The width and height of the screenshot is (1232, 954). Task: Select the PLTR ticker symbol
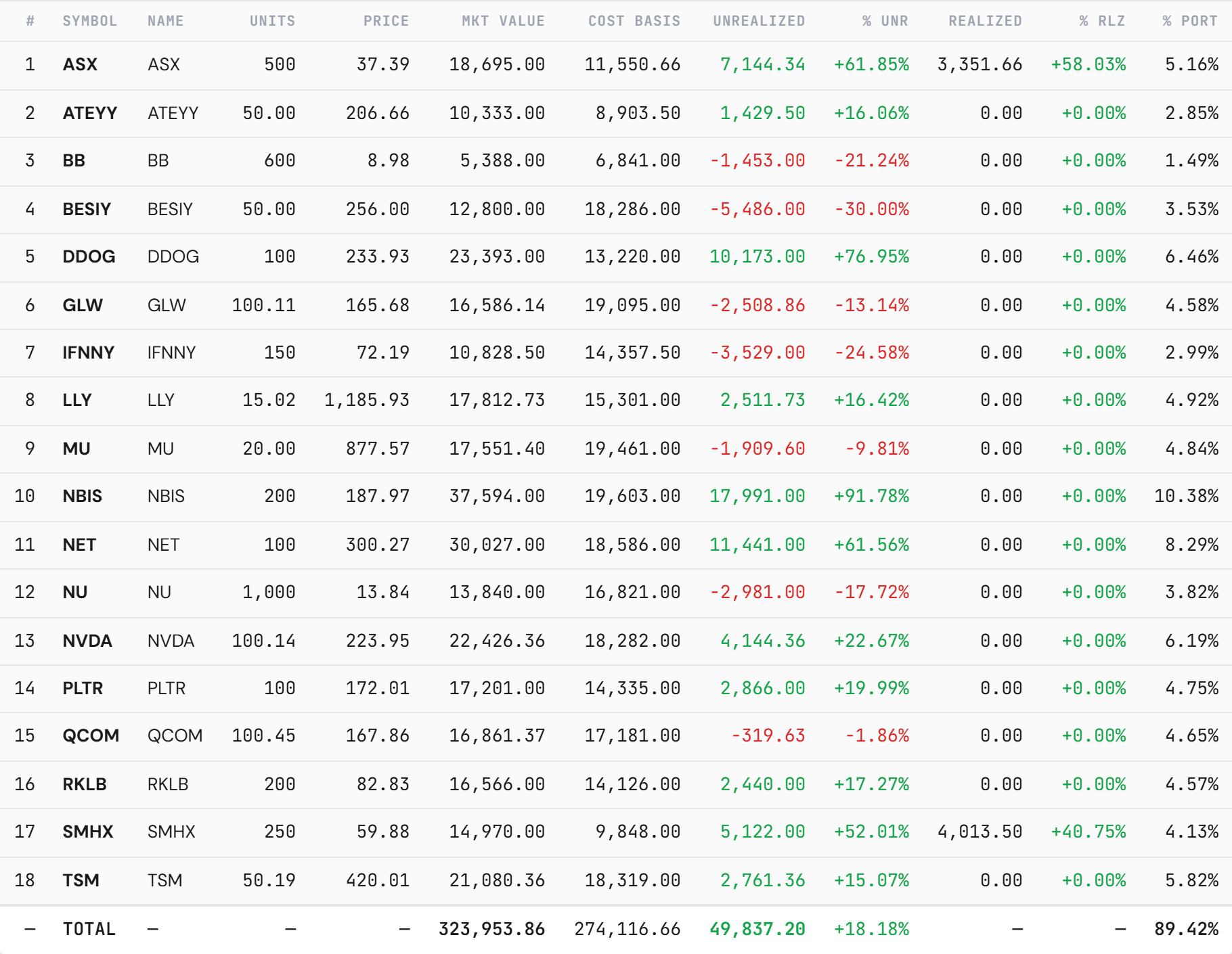pos(83,688)
